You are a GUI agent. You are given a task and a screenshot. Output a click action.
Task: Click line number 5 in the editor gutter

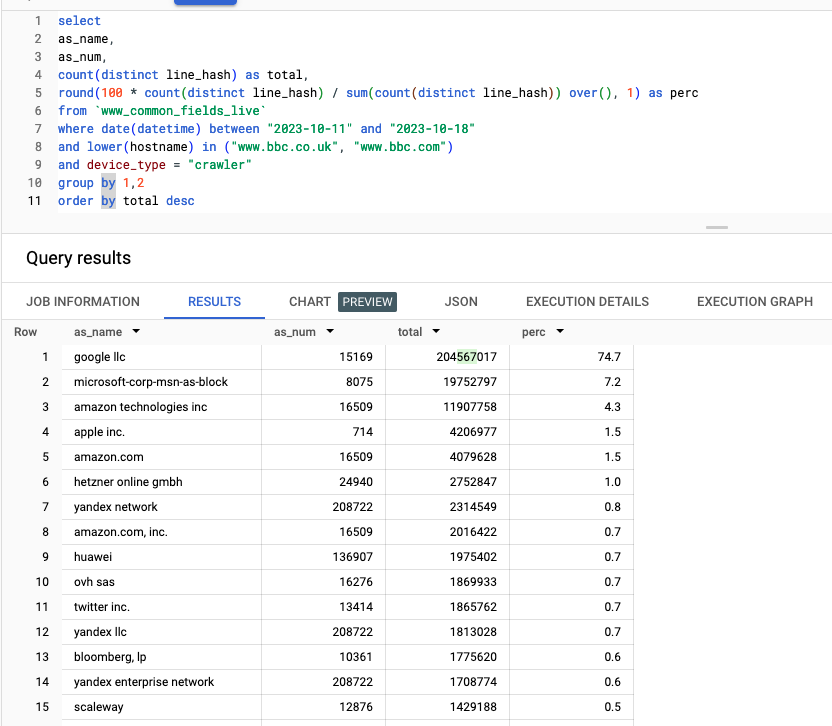pyautogui.click(x=38, y=92)
